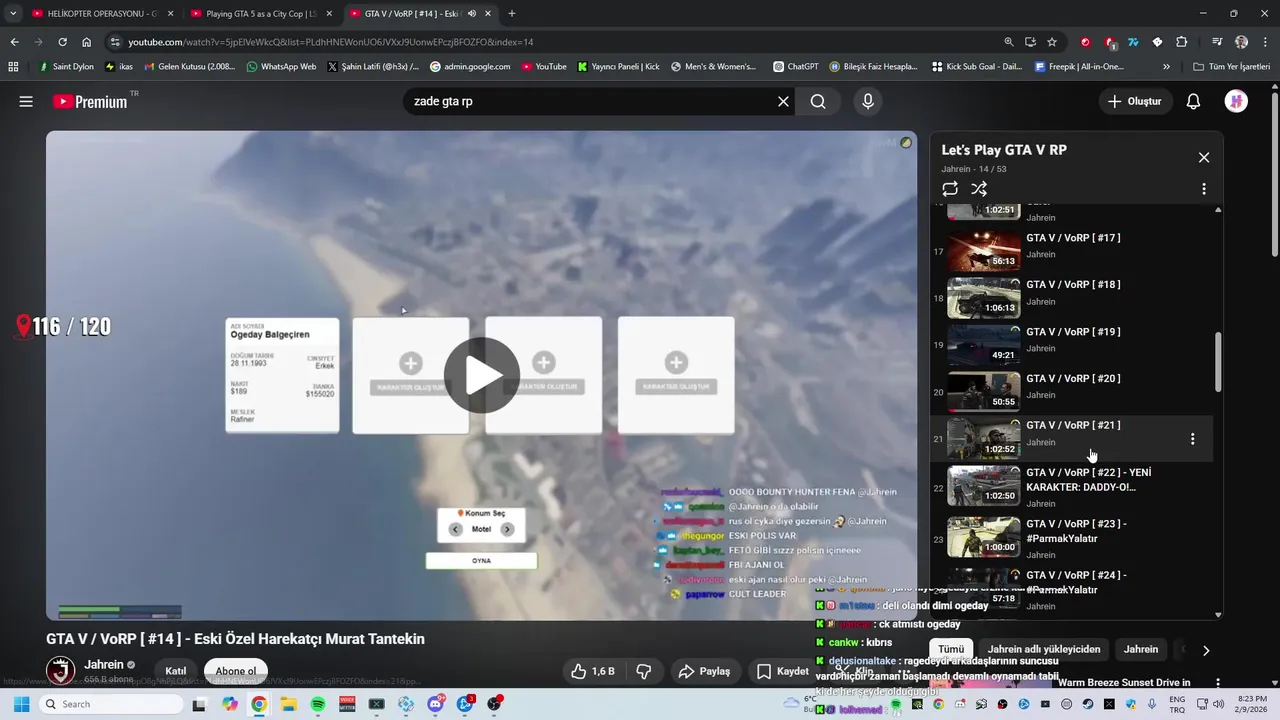Bookmark this page with the star icon
1280x720 pixels.
pyautogui.click(x=1052, y=42)
